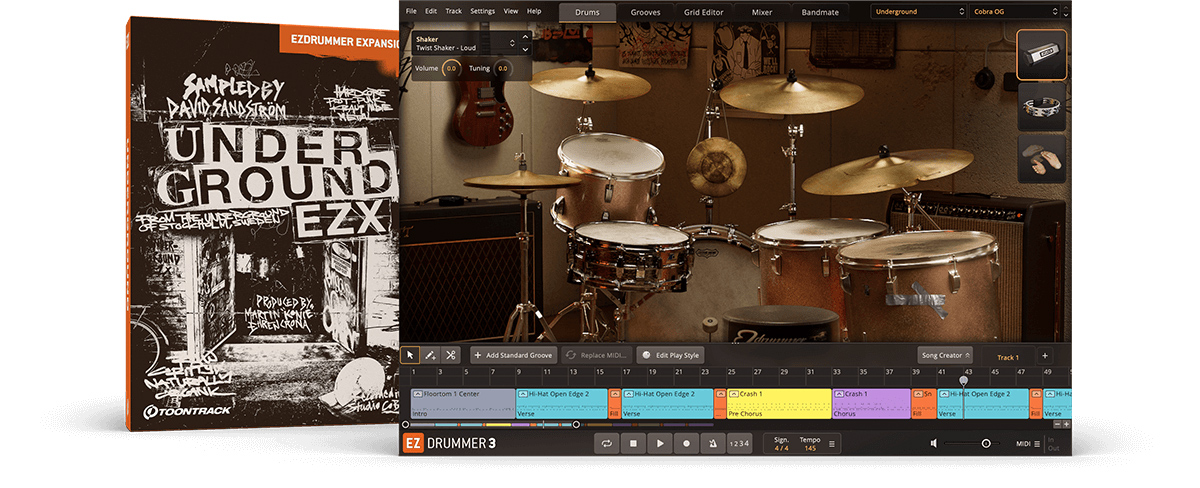Add a new track with plus button

click(1044, 355)
